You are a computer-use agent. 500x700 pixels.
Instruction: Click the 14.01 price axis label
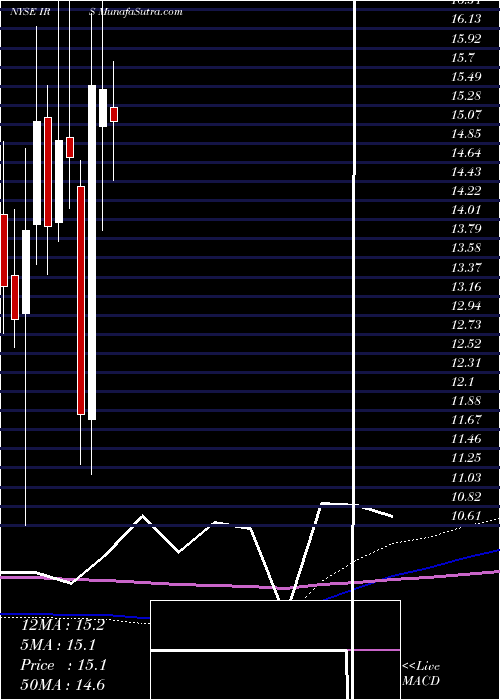[466, 210]
